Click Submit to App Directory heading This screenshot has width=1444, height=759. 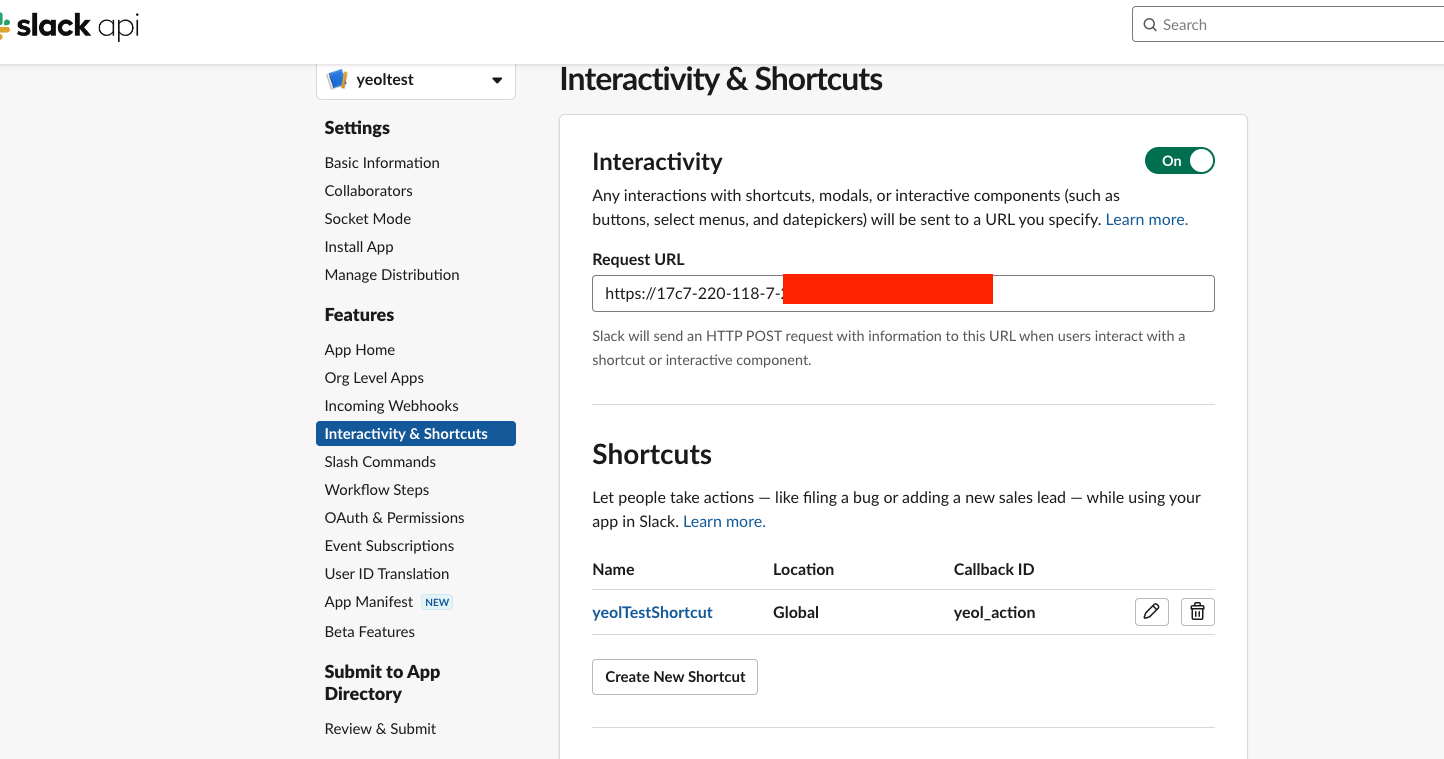382,683
